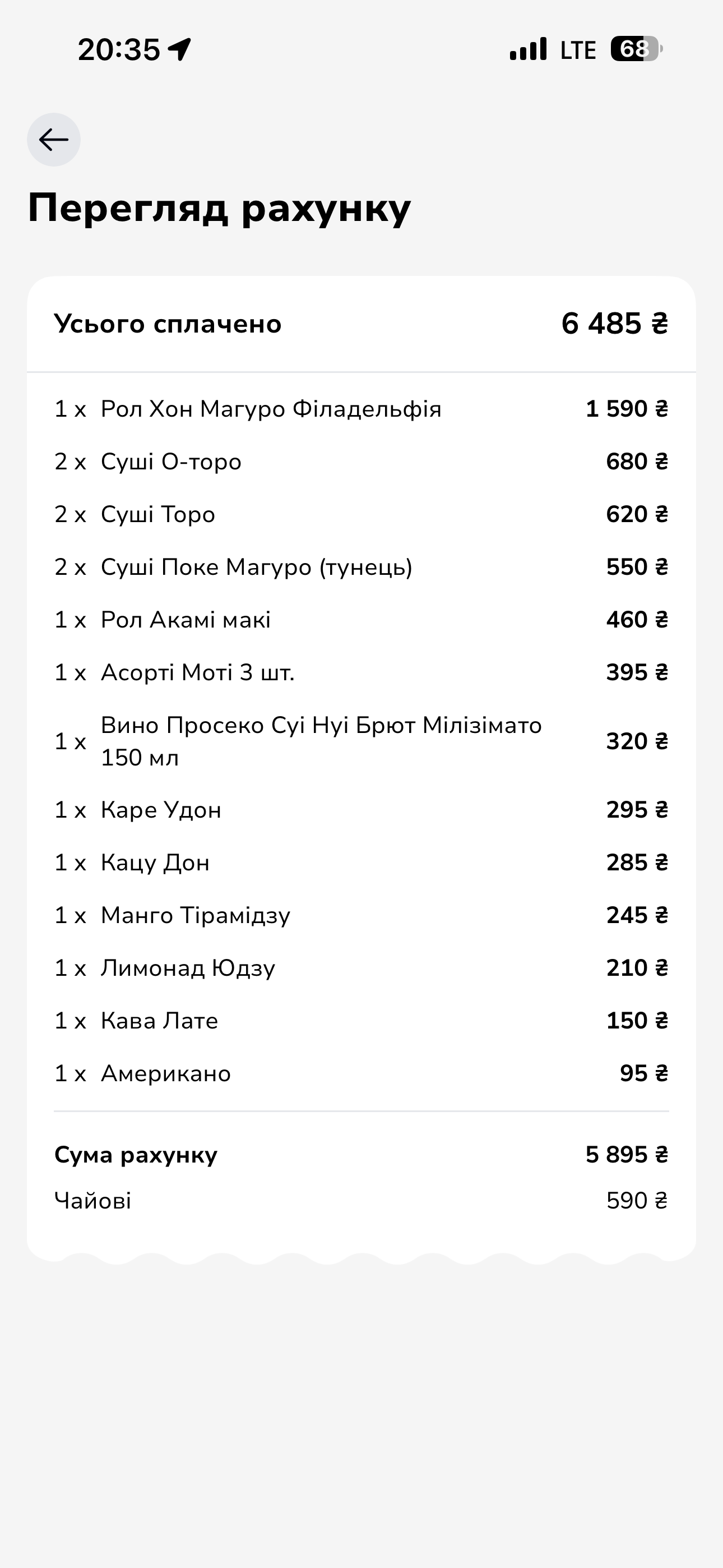Tap the back arrow button
723x1568 pixels.
(x=54, y=140)
